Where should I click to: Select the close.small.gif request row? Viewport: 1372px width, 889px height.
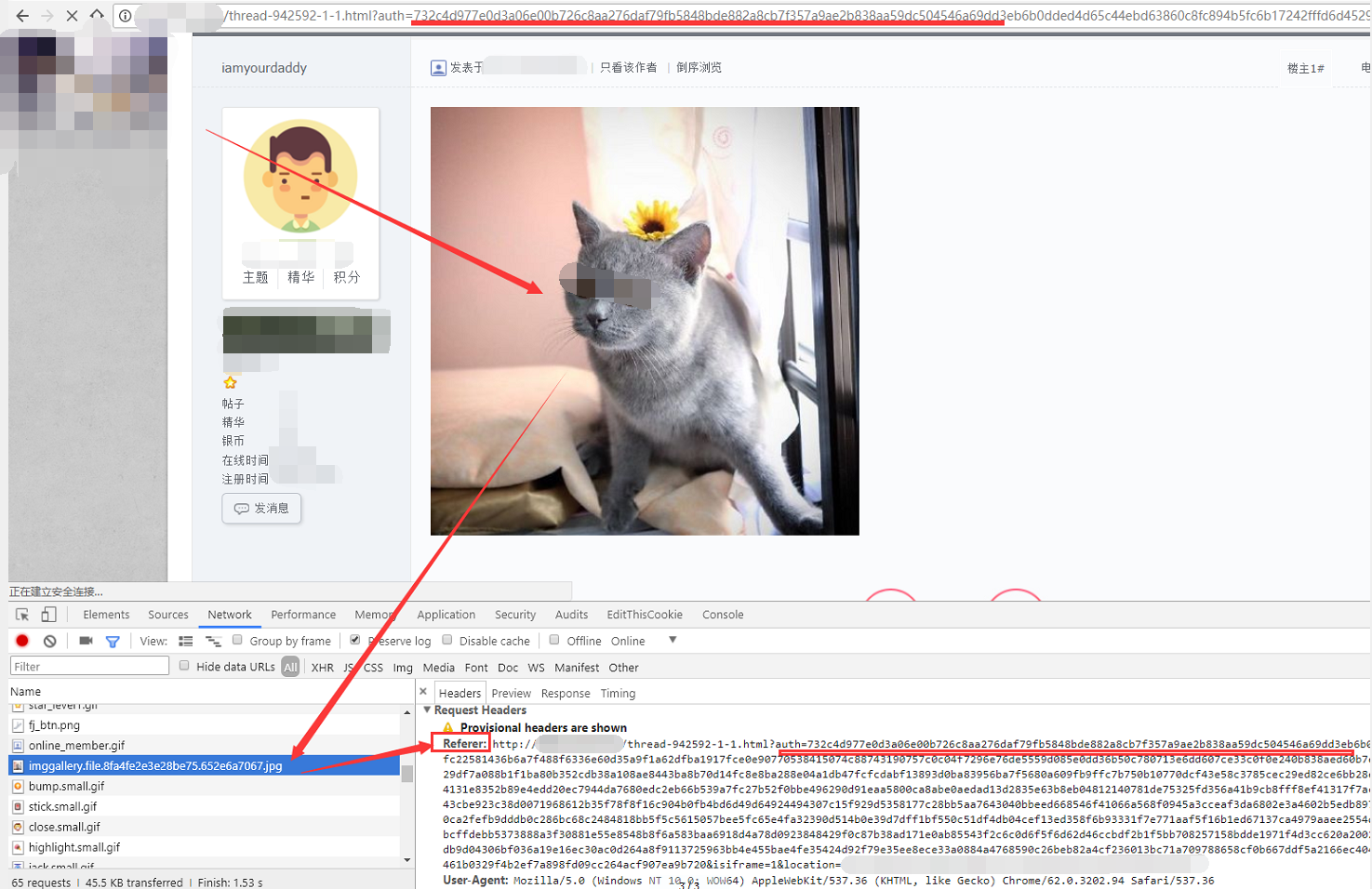205,827
